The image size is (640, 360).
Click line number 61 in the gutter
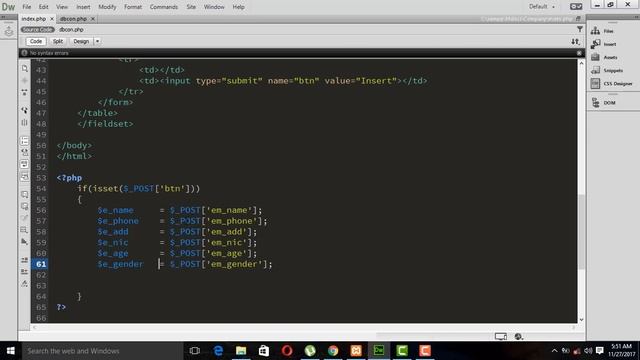[x=40, y=264]
